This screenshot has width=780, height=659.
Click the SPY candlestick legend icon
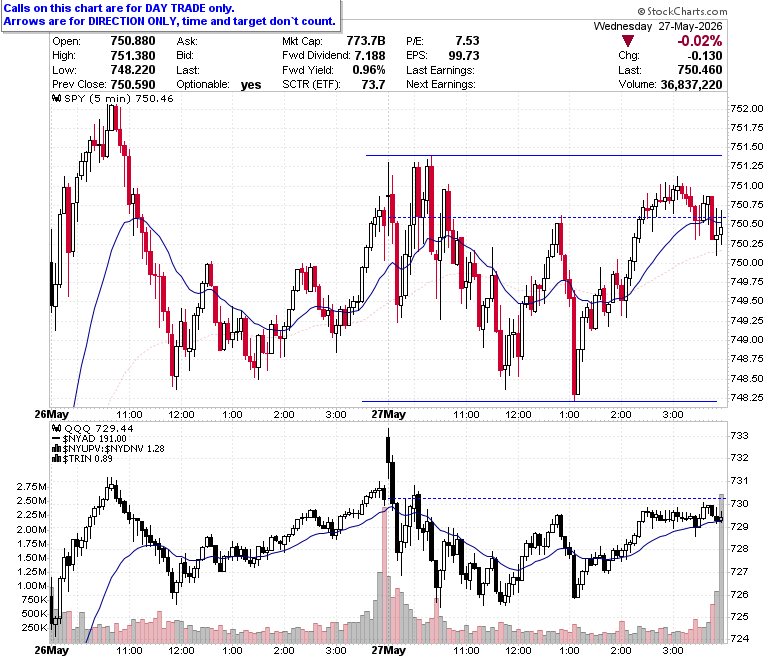pos(57,98)
